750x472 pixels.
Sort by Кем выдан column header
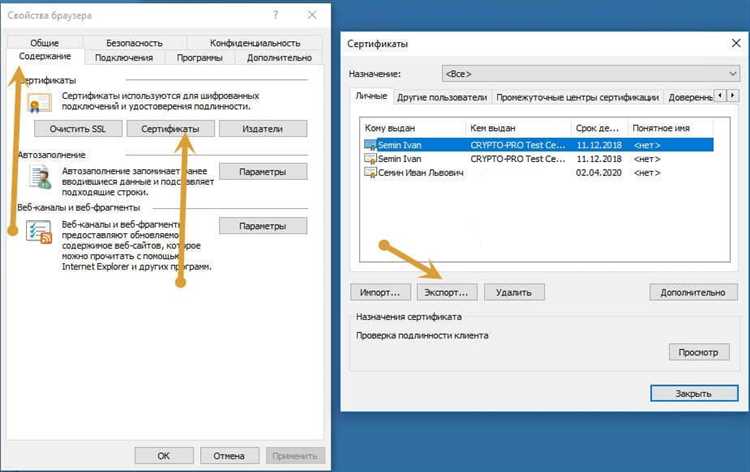pyautogui.click(x=518, y=128)
